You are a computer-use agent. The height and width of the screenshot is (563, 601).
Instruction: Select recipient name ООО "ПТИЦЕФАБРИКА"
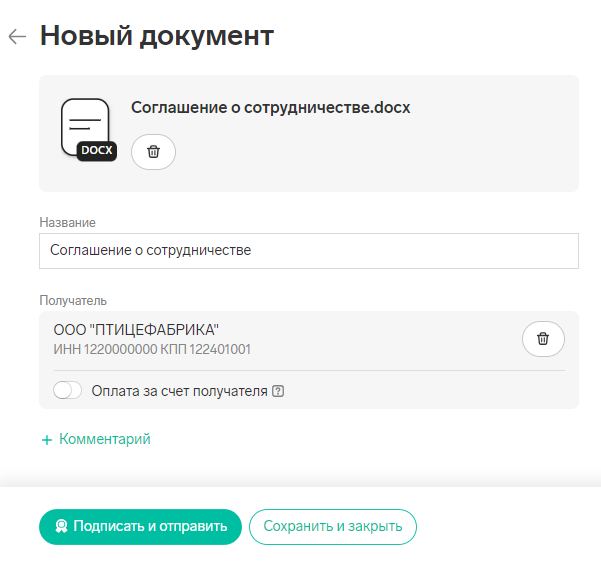tap(136, 330)
